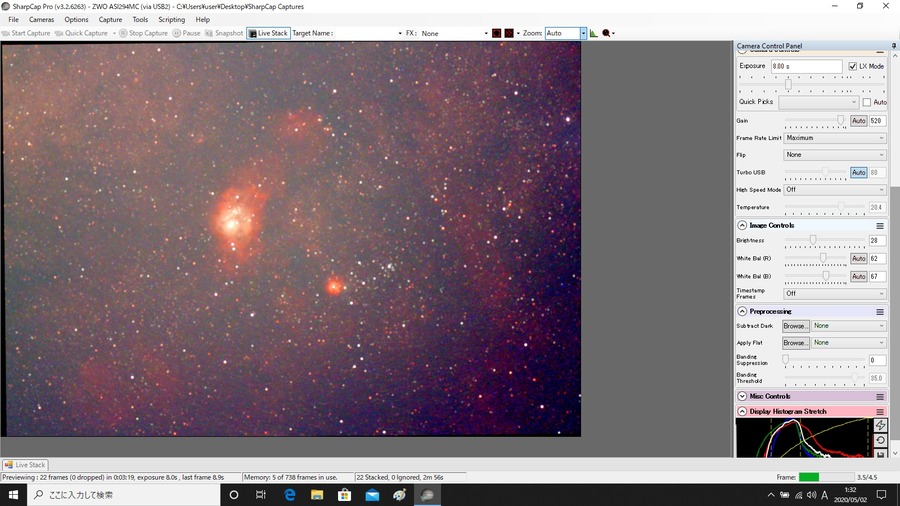
Task: Launch Microsoft Edge from taskbar
Action: pos(289,495)
